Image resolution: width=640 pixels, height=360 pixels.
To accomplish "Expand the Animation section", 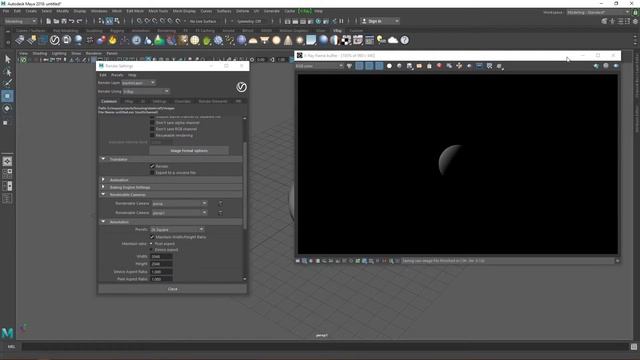I will pyautogui.click(x=103, y=180).
